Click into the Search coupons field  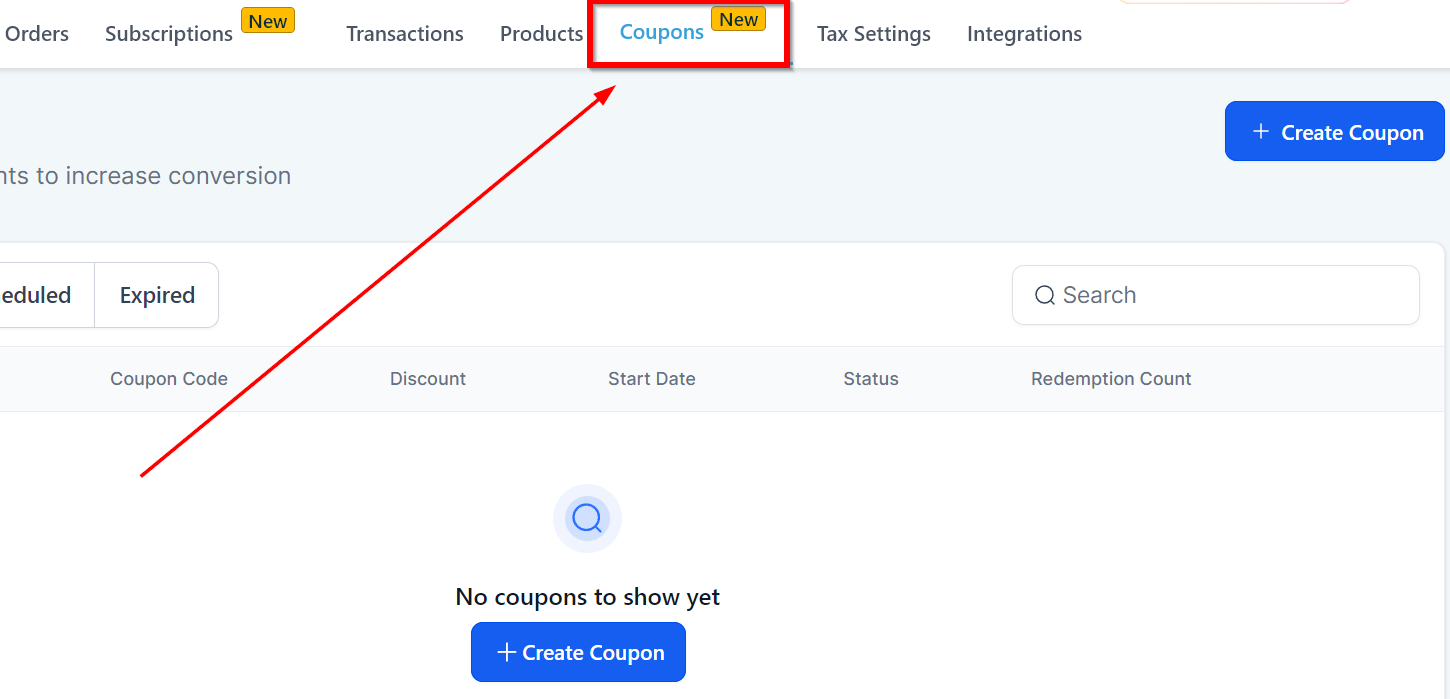click(x=1230, y=295)
